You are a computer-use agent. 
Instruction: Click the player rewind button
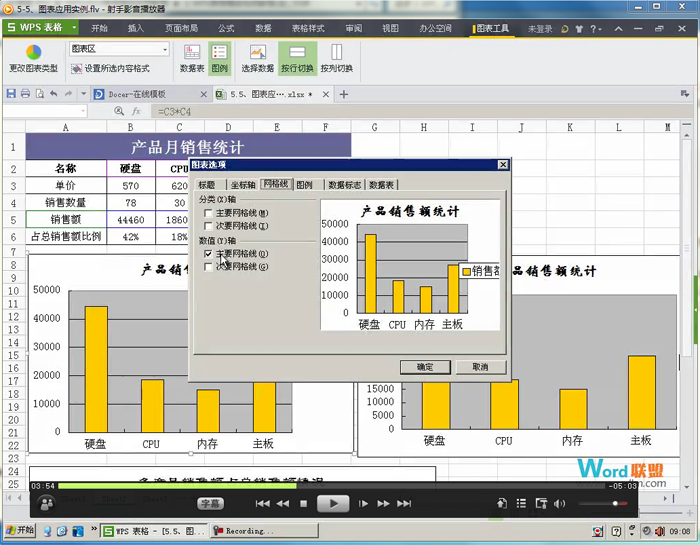pos(283,503)
